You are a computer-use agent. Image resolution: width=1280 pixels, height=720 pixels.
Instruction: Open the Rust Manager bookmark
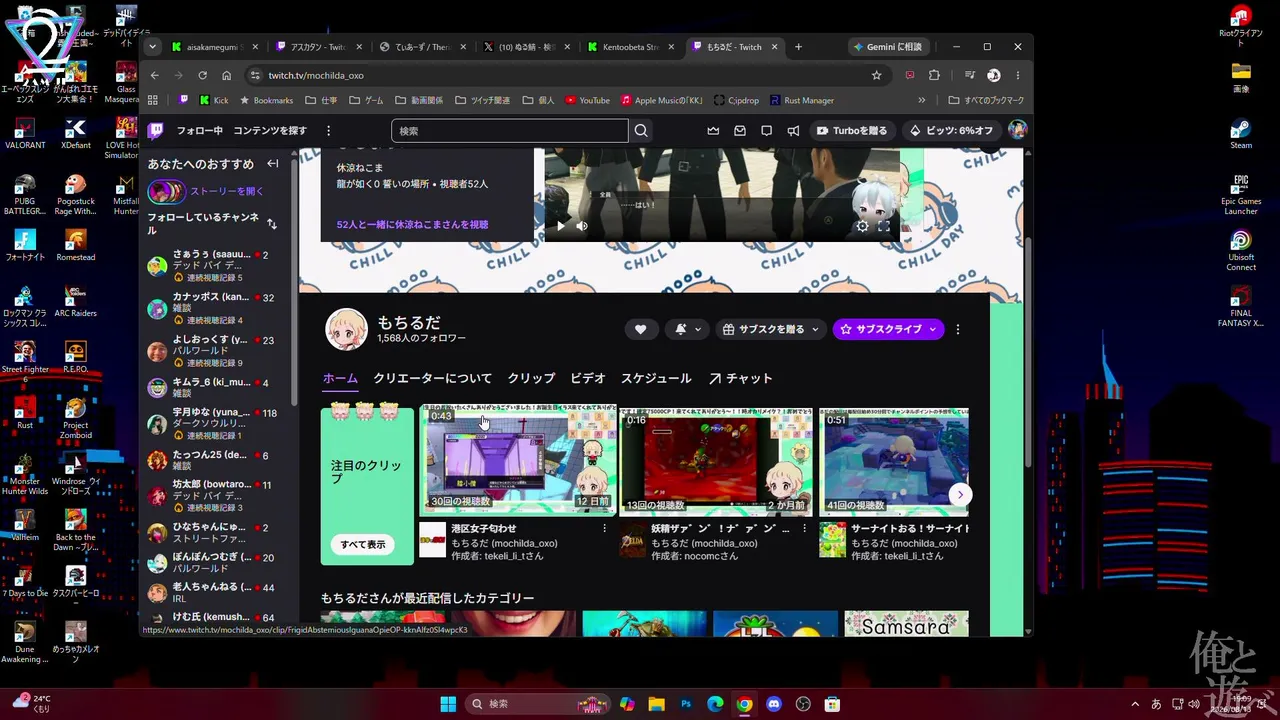801,100
